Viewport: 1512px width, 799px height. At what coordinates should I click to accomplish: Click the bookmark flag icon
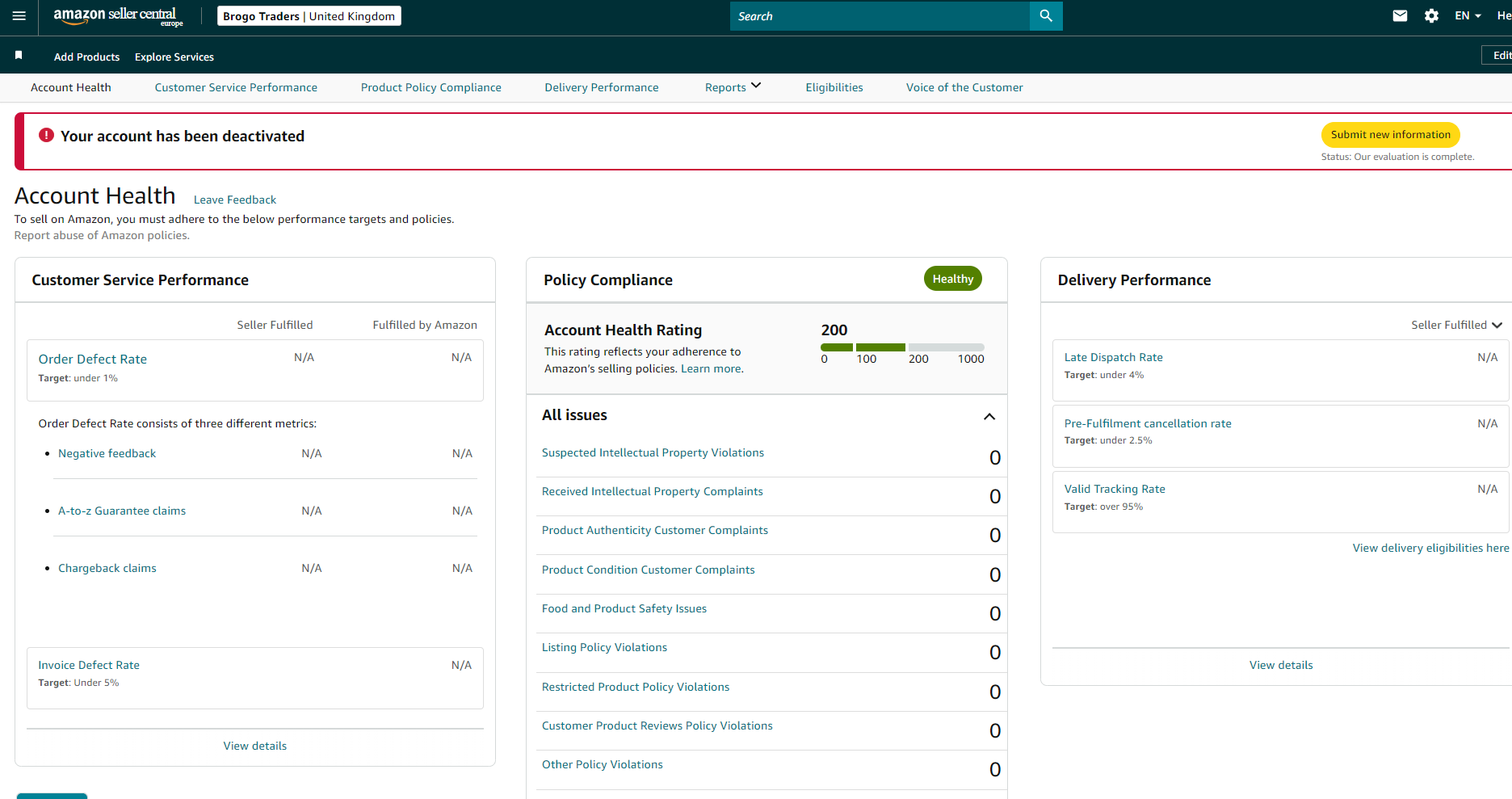19,56
